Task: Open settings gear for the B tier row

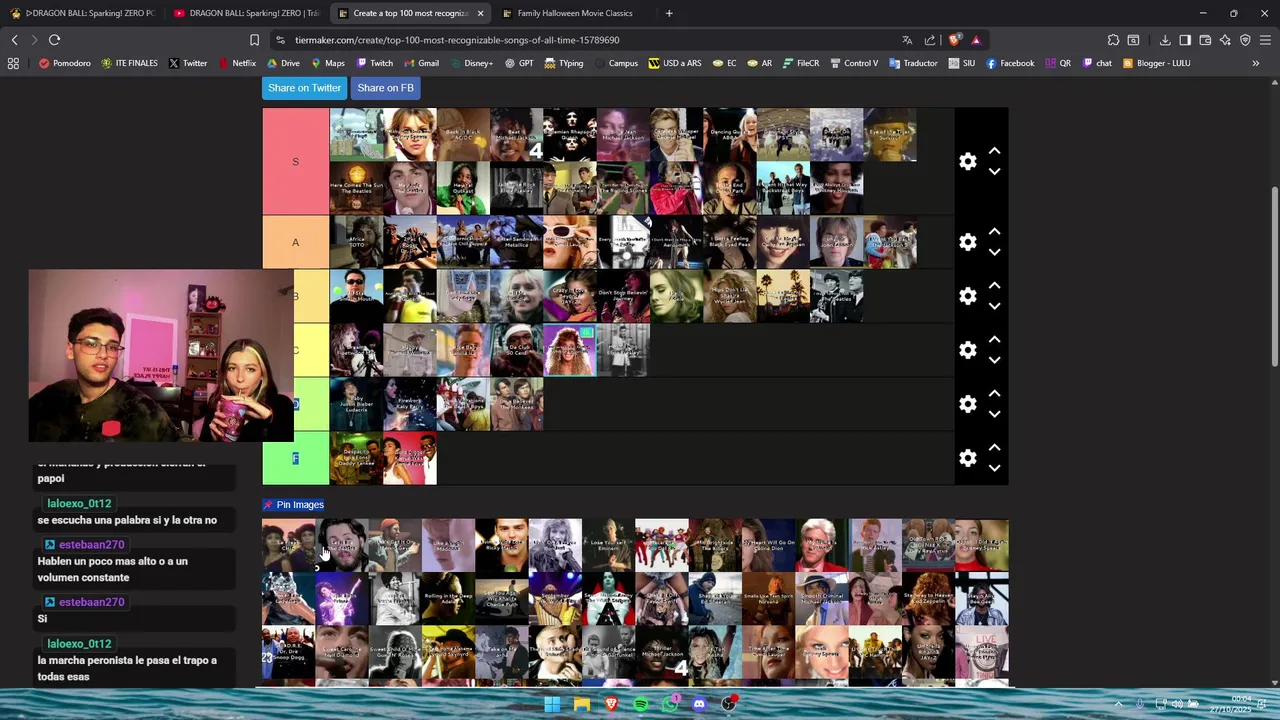Action: pos(967,296)
